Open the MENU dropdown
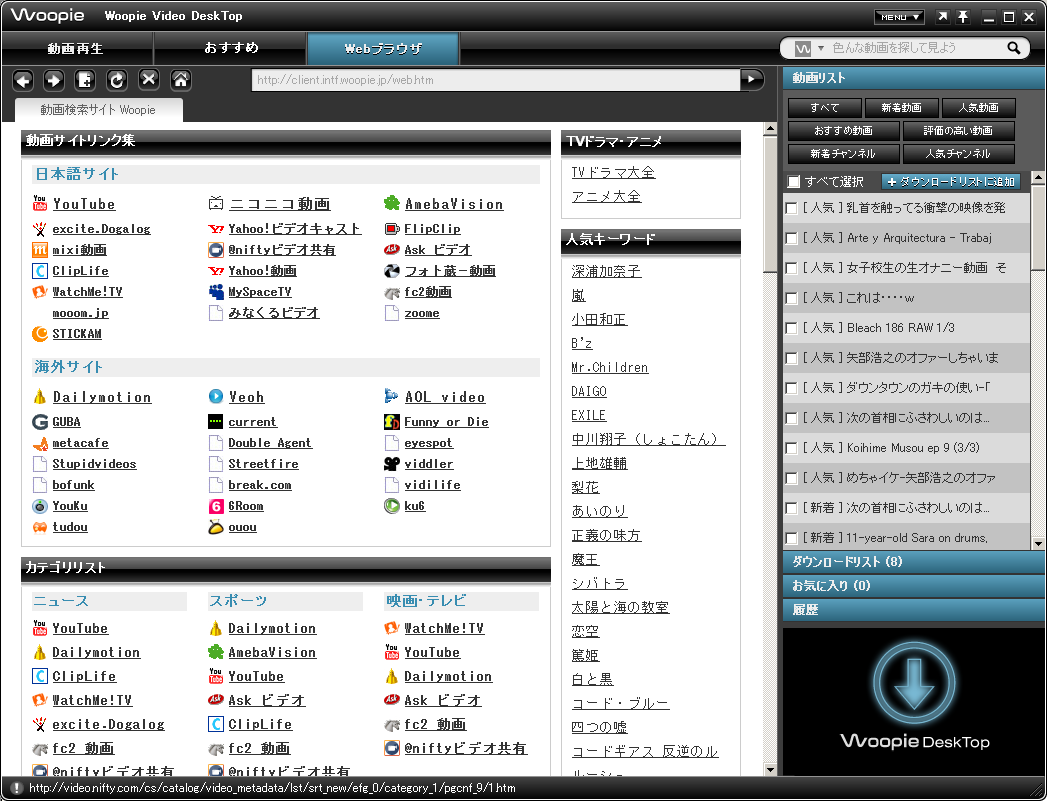This screenshot has height=801, width=1047. tap(899, 17)
